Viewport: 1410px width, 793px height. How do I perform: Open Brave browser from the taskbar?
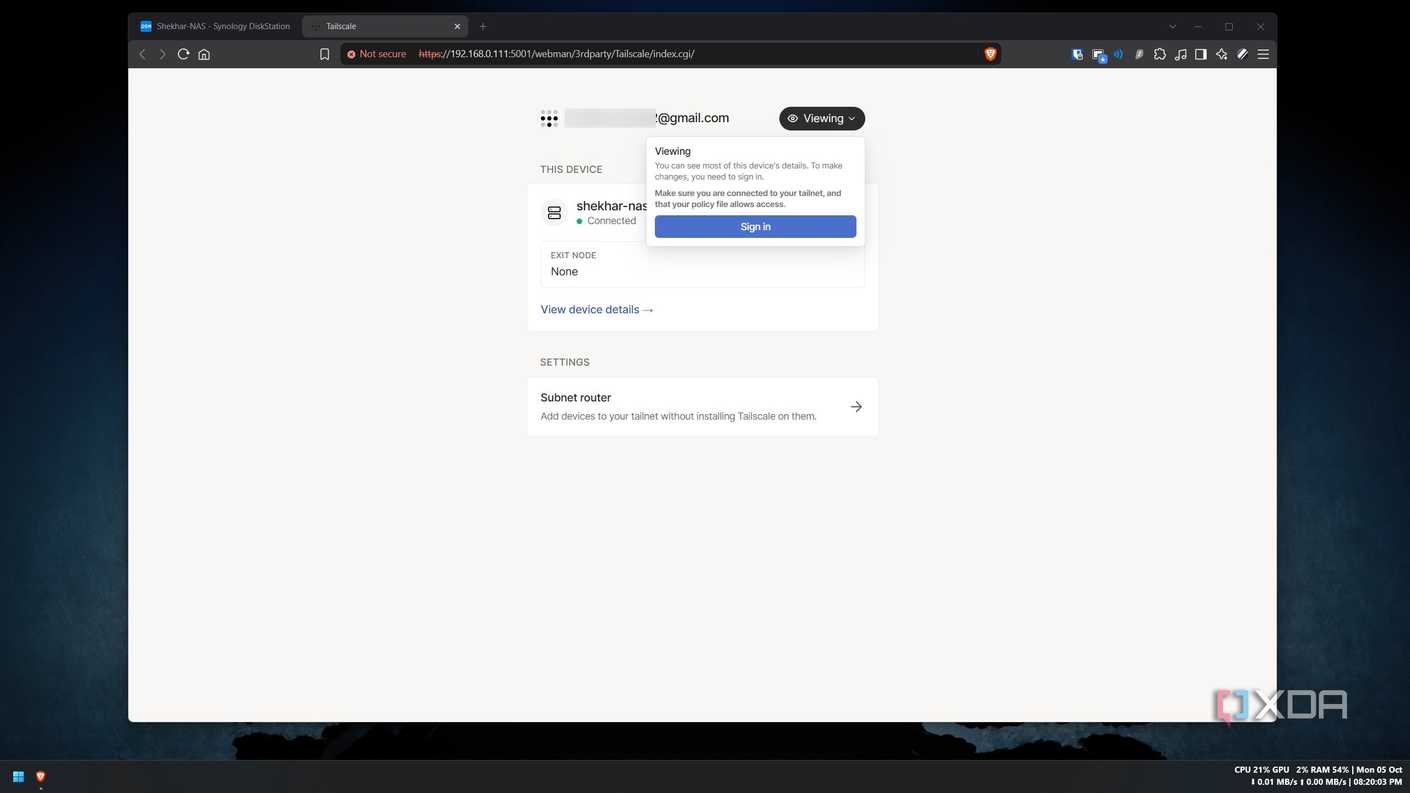41,777
